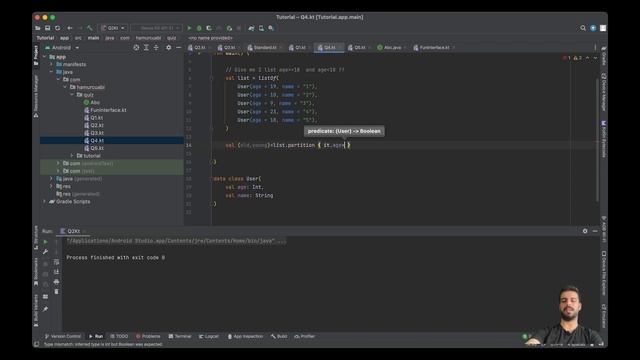Image resolution: width=640 pixels, height=360 pixels.
Task: Click the pin tab icon in Run panel
Action: click(45, 309)
